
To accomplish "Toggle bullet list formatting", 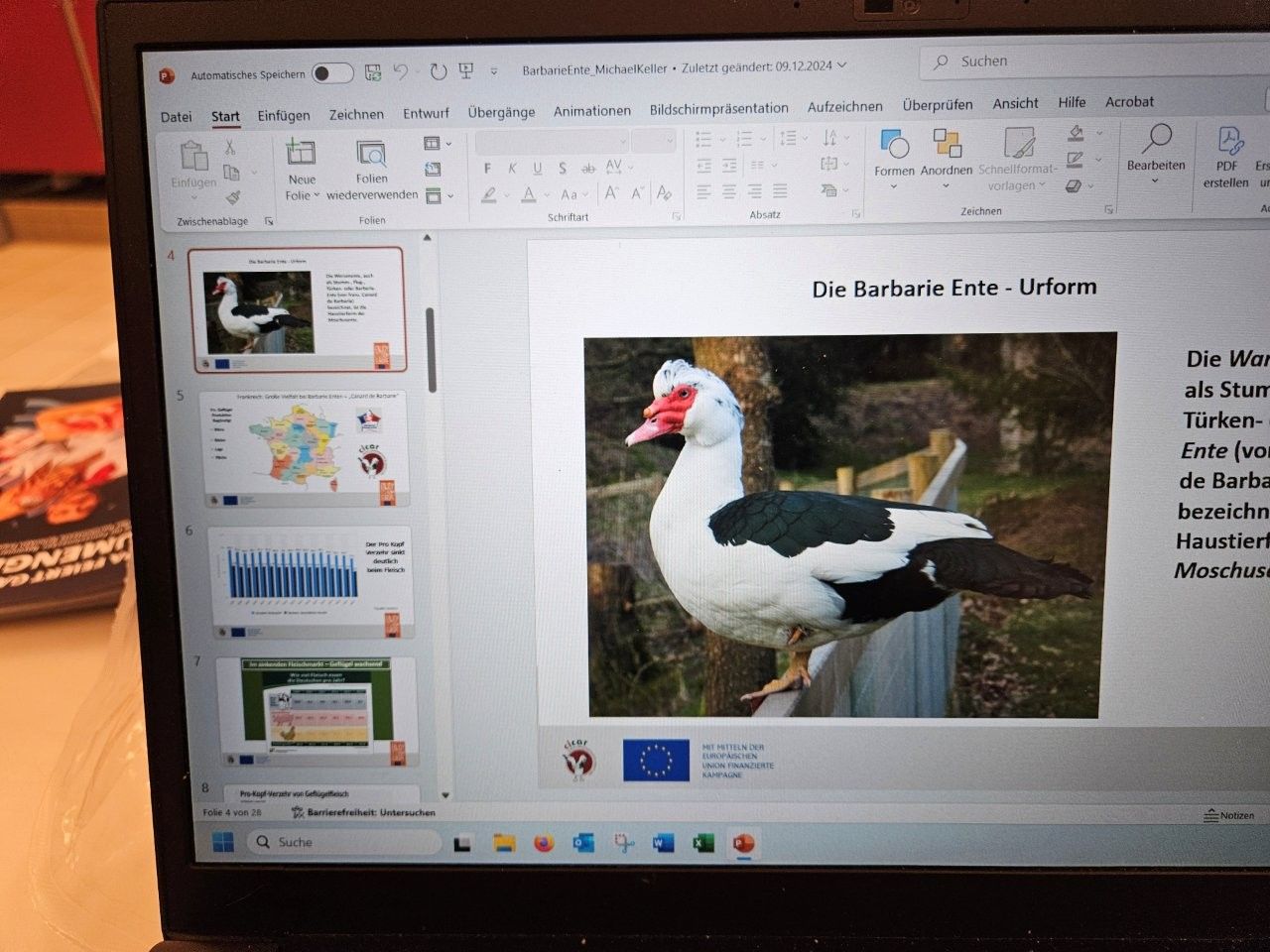I will pyautogui.click(x=703, y=139).
